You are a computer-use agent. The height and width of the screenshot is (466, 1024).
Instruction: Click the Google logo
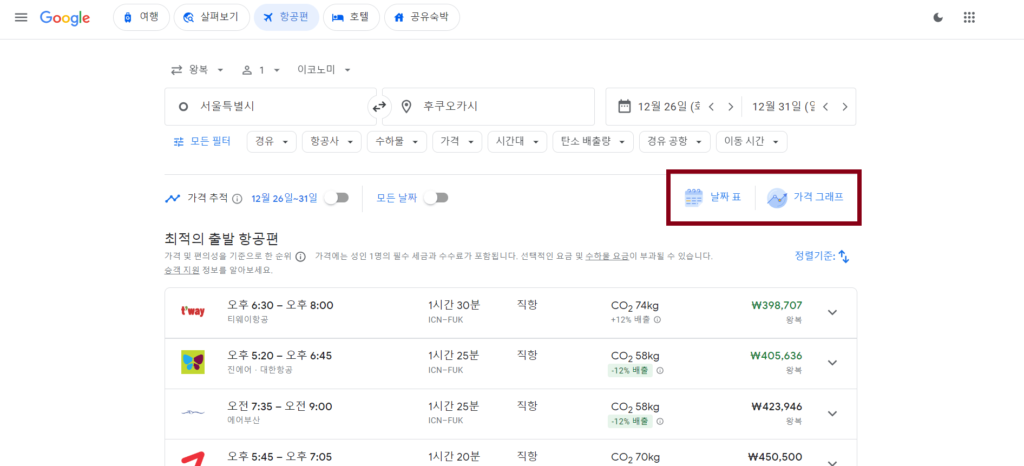[65, 18]
